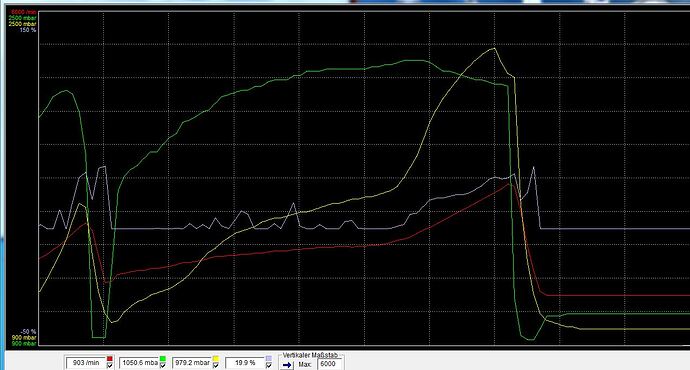Toggle the percent curve checkbox

pyautogui.click(x=269, y=365)
